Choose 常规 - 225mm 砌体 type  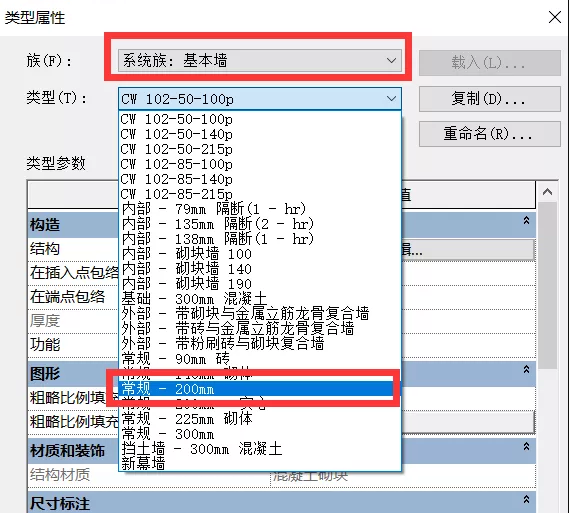coord(260,419)
